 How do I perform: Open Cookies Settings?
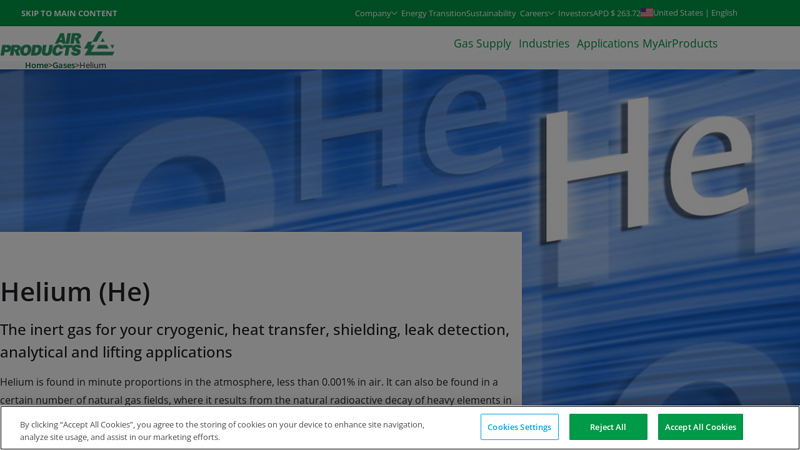(519, 427)
